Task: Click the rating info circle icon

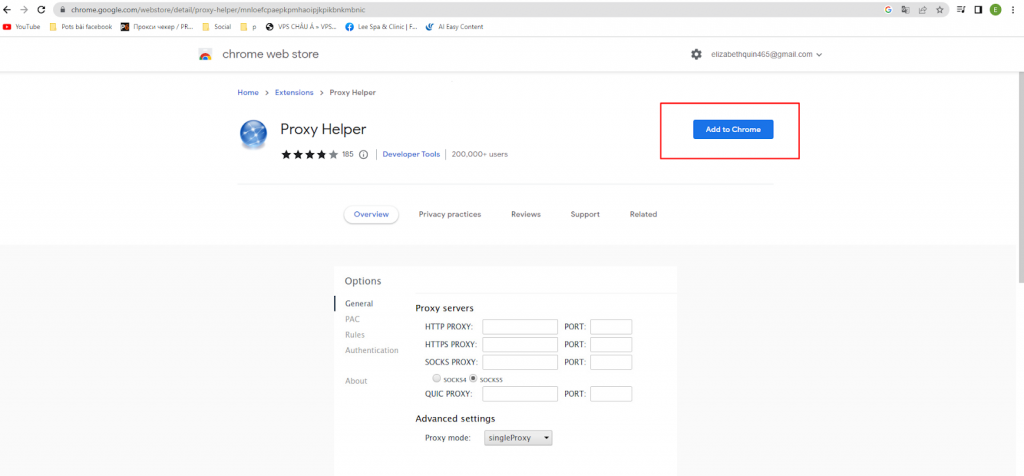Action: click(x=364, y=155)
